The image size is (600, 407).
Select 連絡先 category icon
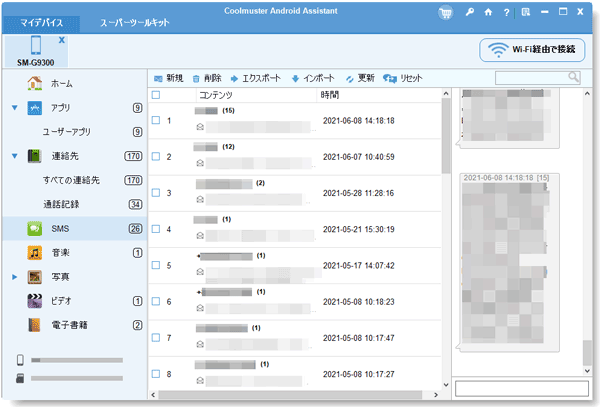(x=34, y=156)
